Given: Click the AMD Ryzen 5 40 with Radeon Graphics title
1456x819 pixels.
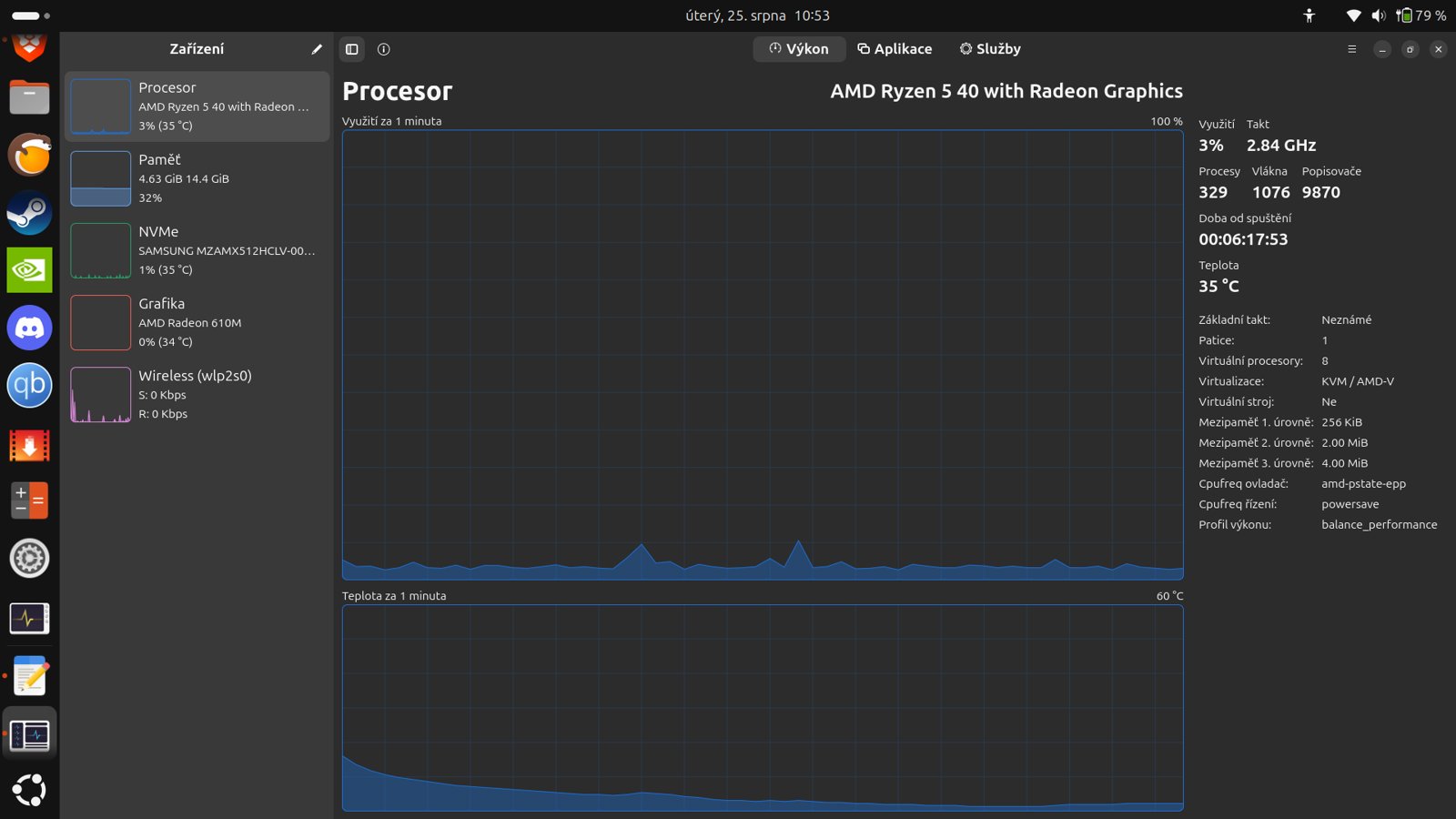Looking at the screenshot, I should pyautogui.click(x=1006, y=91).
